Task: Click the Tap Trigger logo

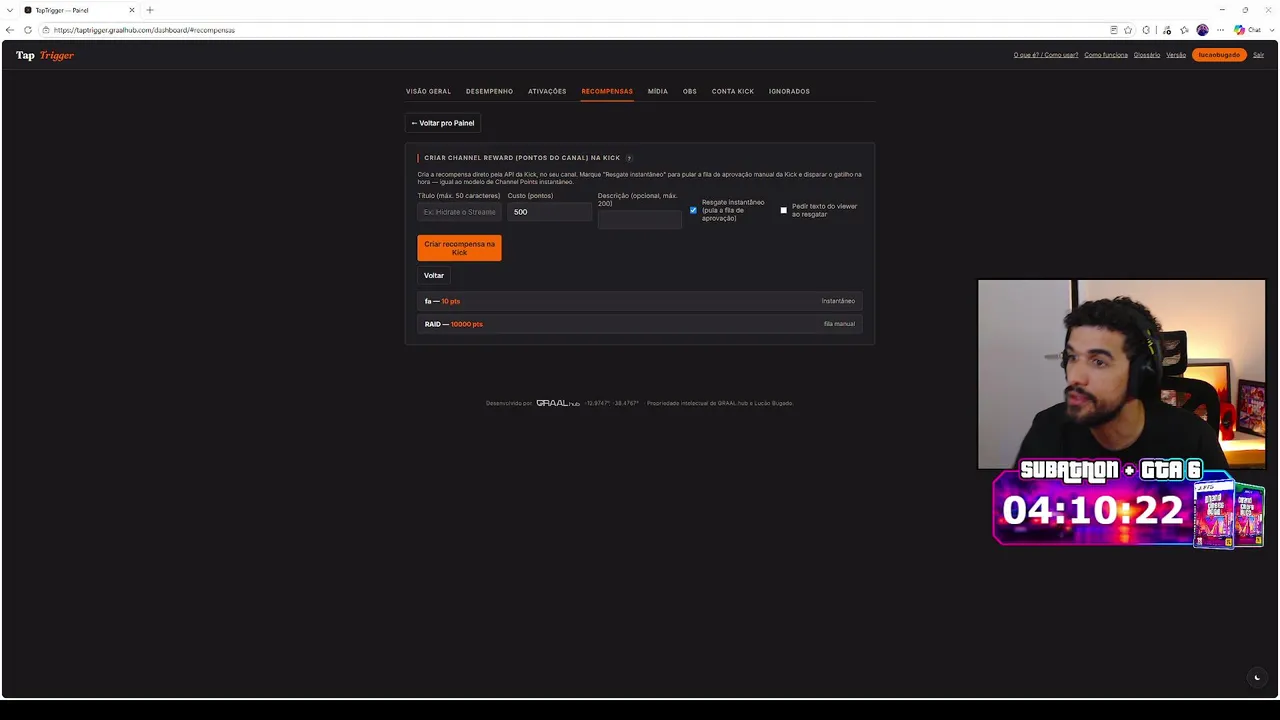Action: (x=45, y=55)
